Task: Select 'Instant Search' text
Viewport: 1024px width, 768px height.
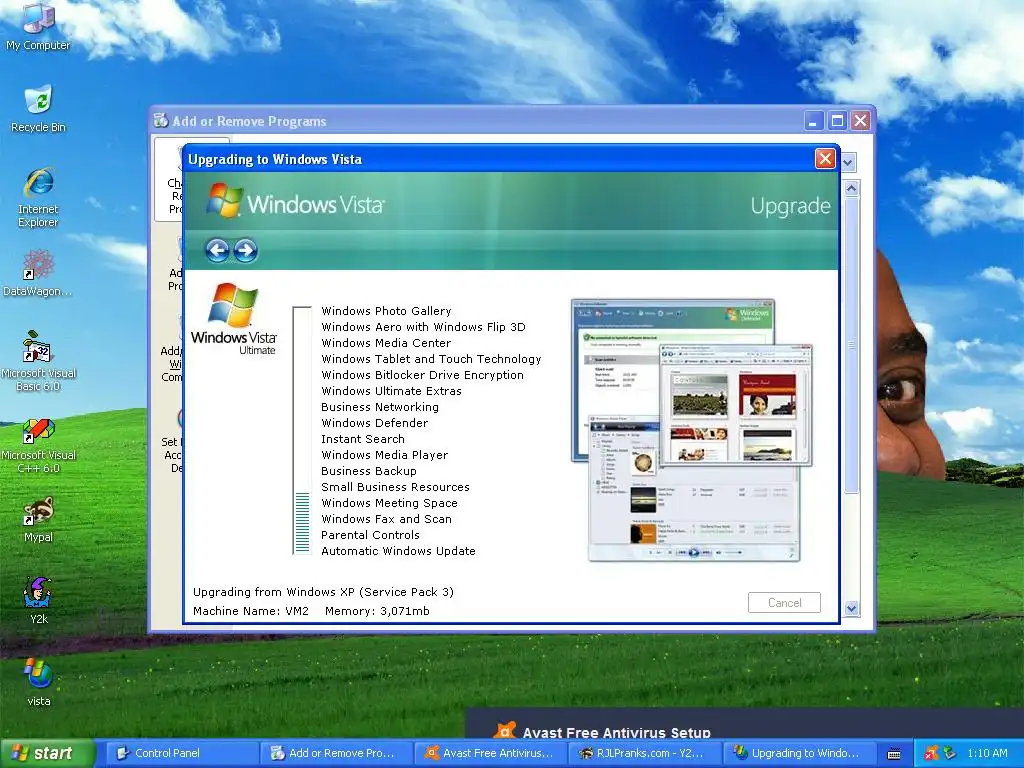Action: point(363,439)
